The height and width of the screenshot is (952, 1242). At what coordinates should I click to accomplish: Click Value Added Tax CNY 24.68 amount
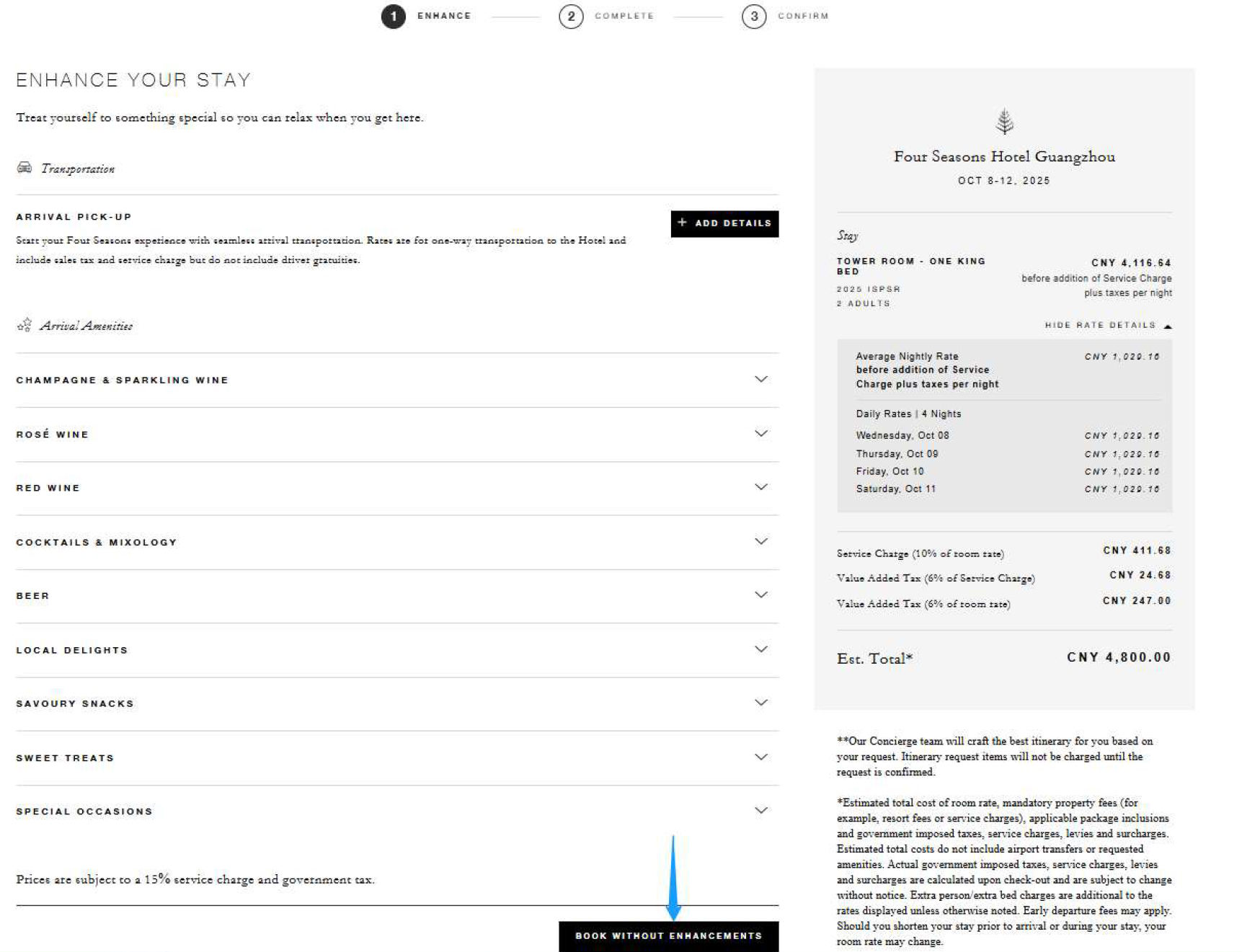pos(1140,575)
